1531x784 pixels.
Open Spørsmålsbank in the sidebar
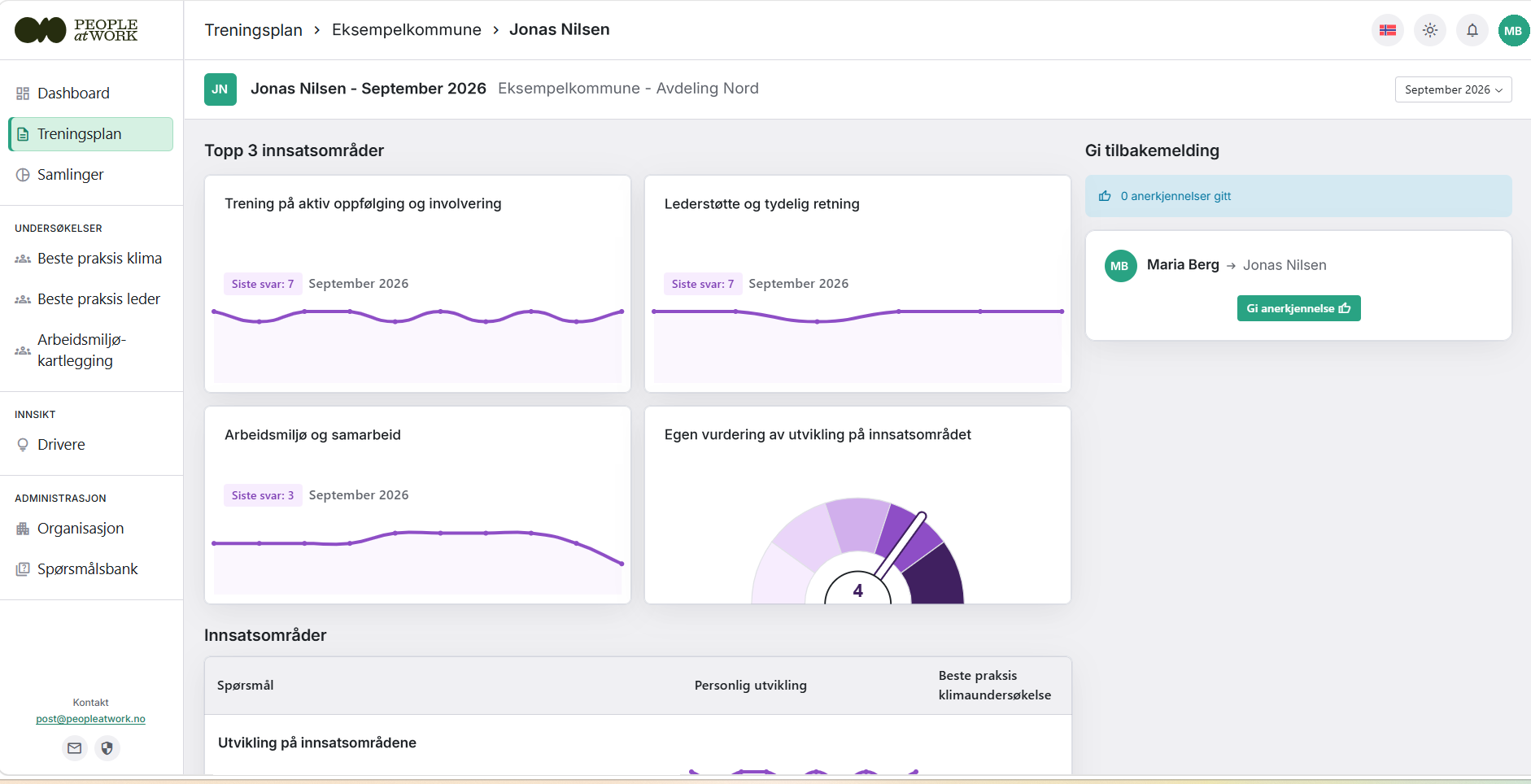[91, 569]
